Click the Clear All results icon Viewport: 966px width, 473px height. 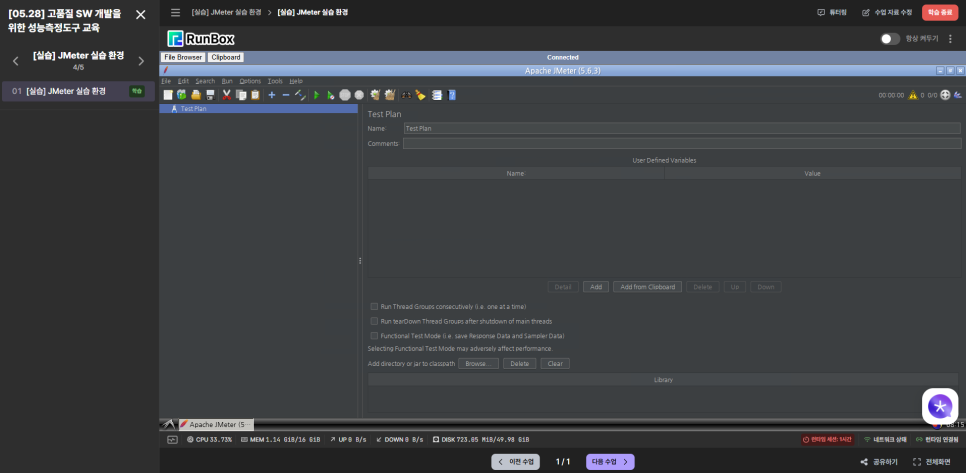pyautogui.click(x=389, y=95)
